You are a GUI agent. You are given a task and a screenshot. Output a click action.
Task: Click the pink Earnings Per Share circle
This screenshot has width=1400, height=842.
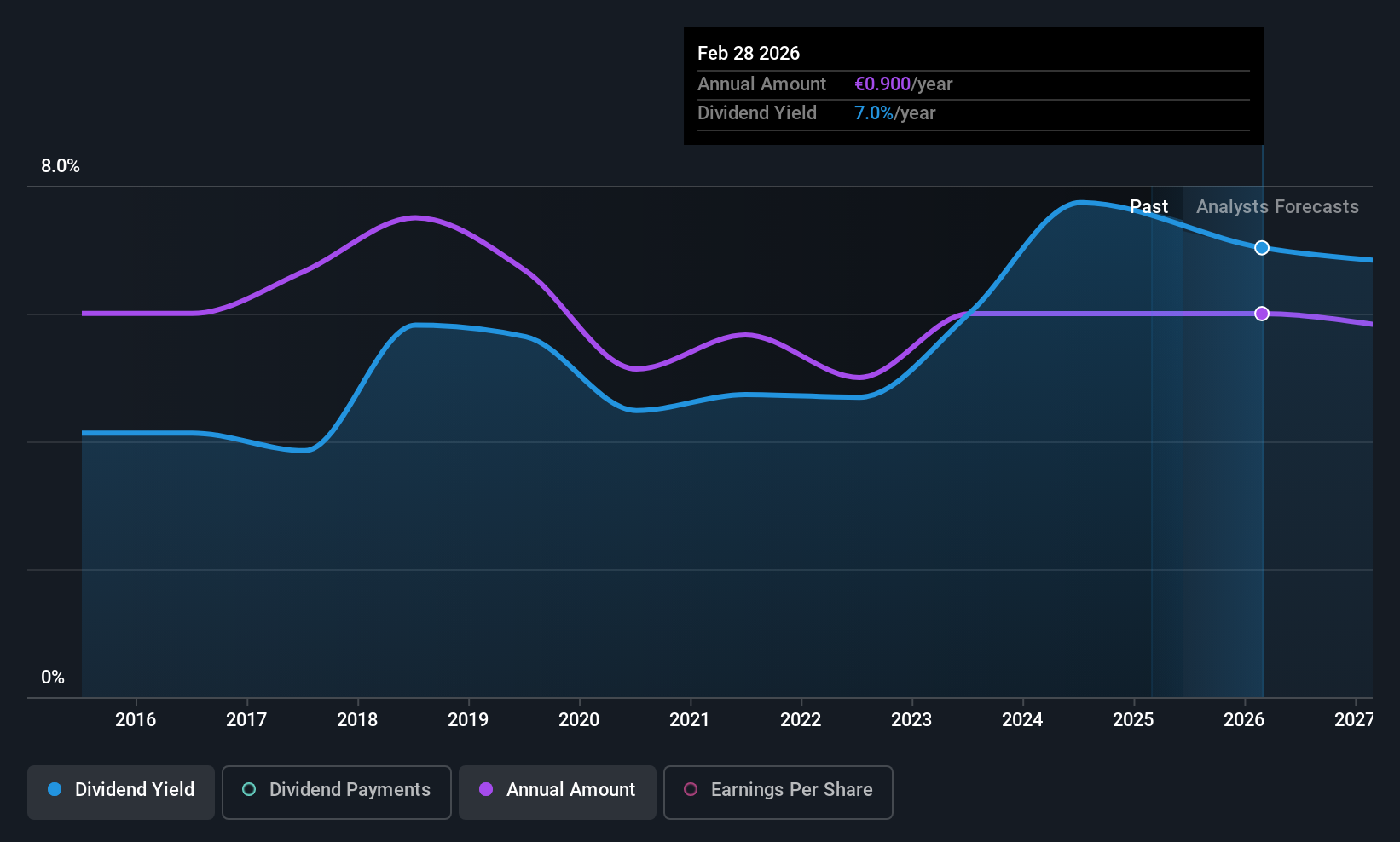coord(691,789)
